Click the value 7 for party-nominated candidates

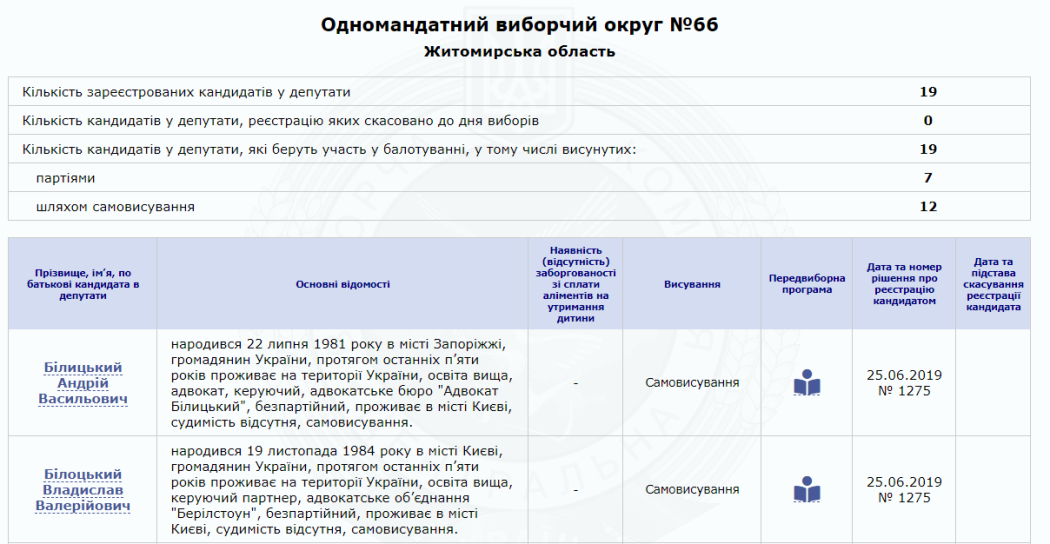pyautogui.click(x=928, y=178)
